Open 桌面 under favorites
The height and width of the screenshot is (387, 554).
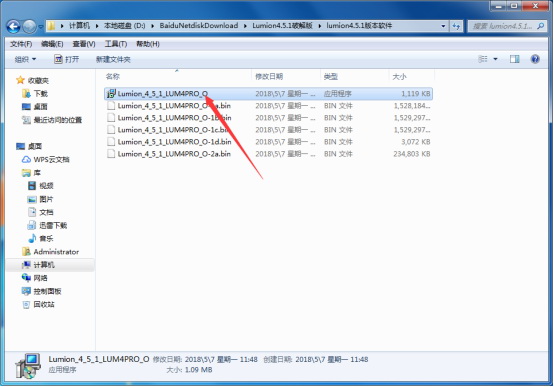(35, 107)
